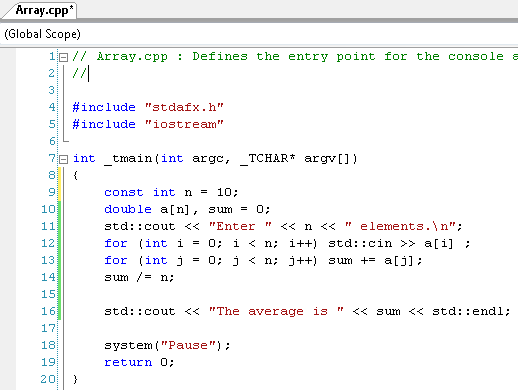Click the closing brace on line 20

click(x=75, y=379)
